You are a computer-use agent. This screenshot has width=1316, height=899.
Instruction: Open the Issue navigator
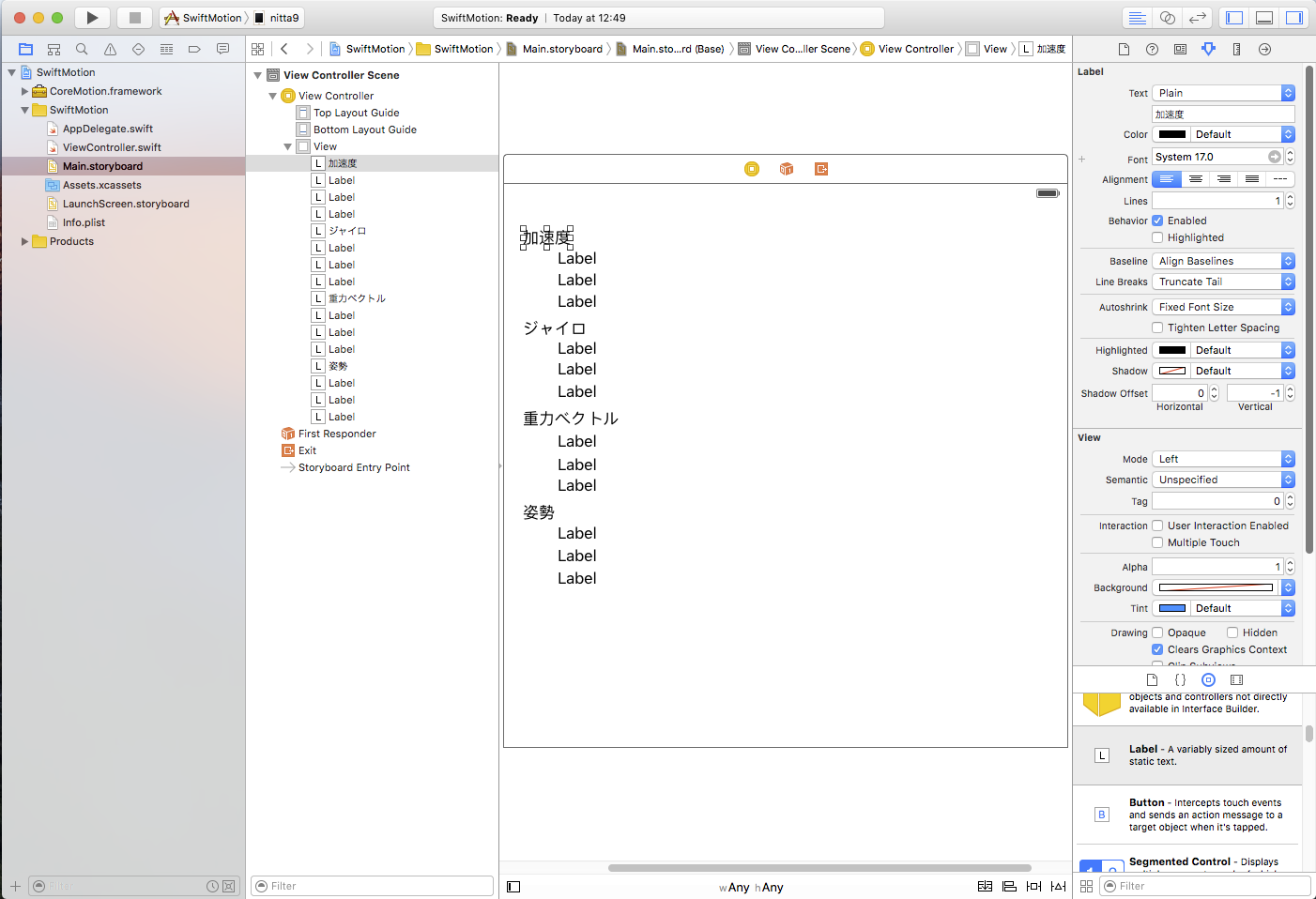(110, 49)
